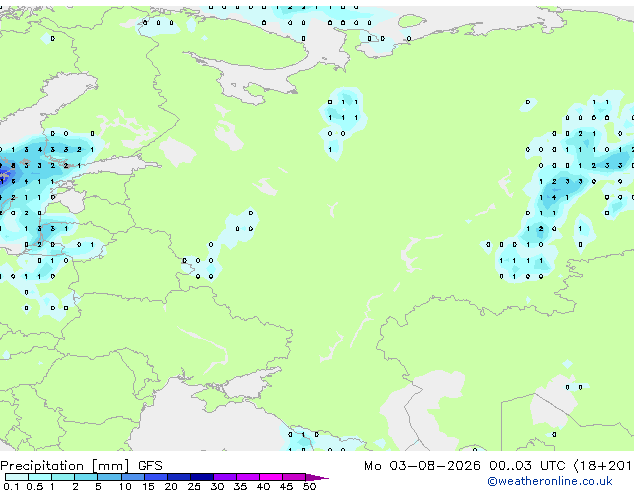
Task: Click the '00..03 UTC' time range text
Action: pyautogui.click(x=527, y=466)
